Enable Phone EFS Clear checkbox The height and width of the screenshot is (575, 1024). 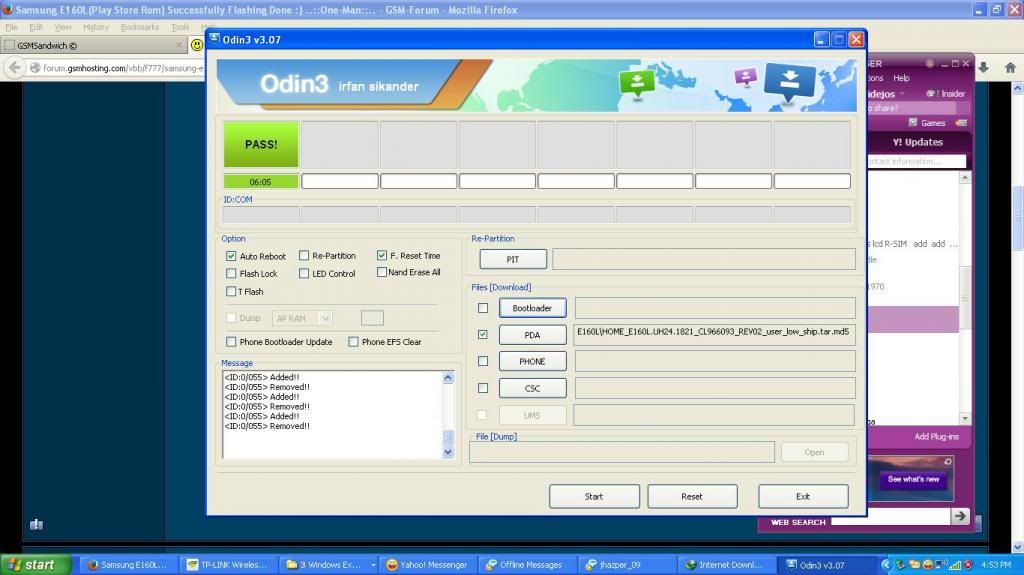click(x=353, y=342)
